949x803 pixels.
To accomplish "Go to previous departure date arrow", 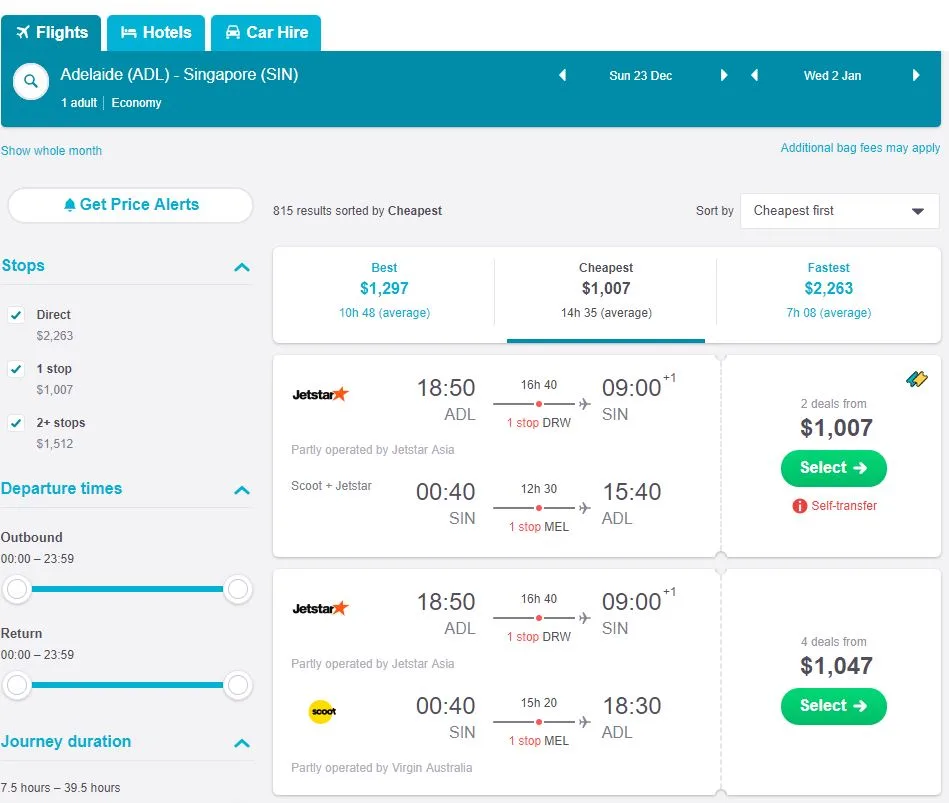I will (562, 75).
